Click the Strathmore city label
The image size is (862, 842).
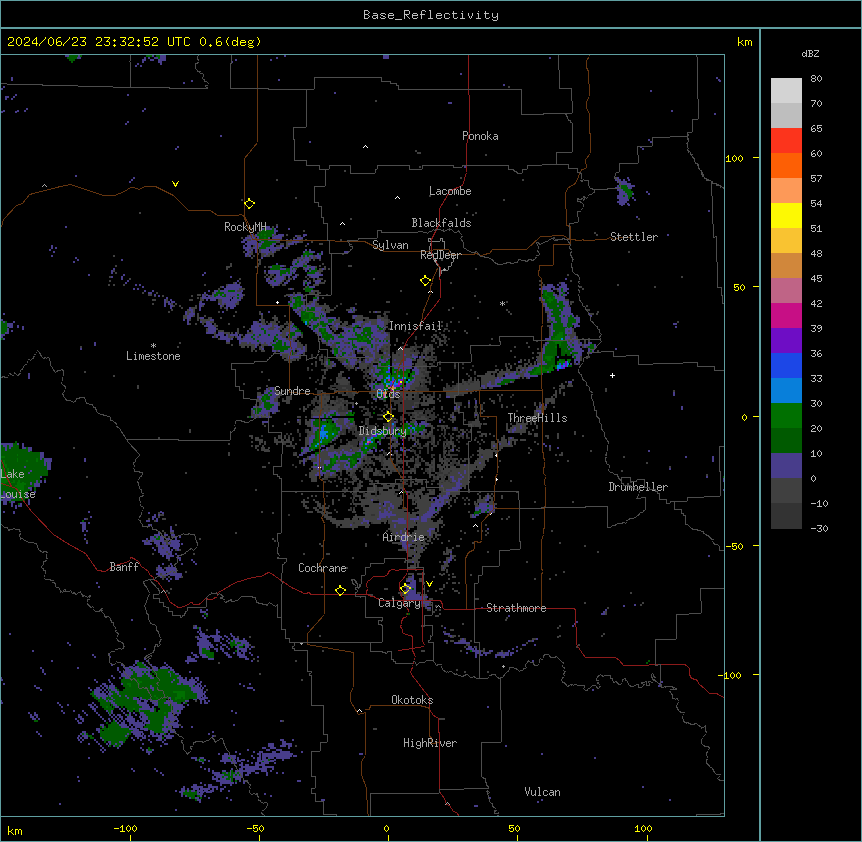click(x=516, y=608)
